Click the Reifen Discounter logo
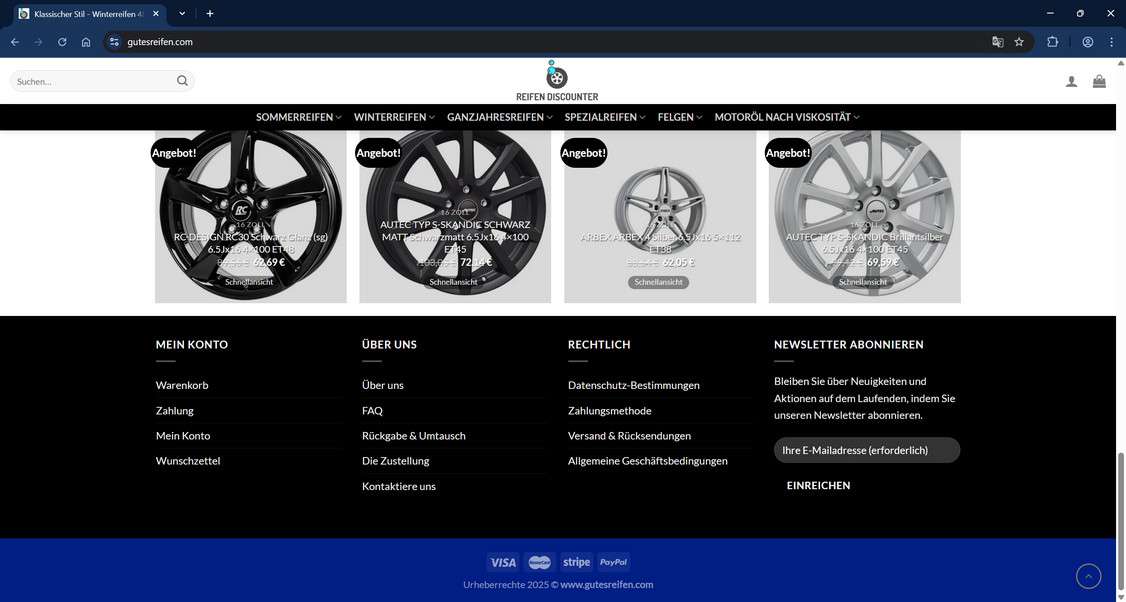1126x602 pixels. 557,81
